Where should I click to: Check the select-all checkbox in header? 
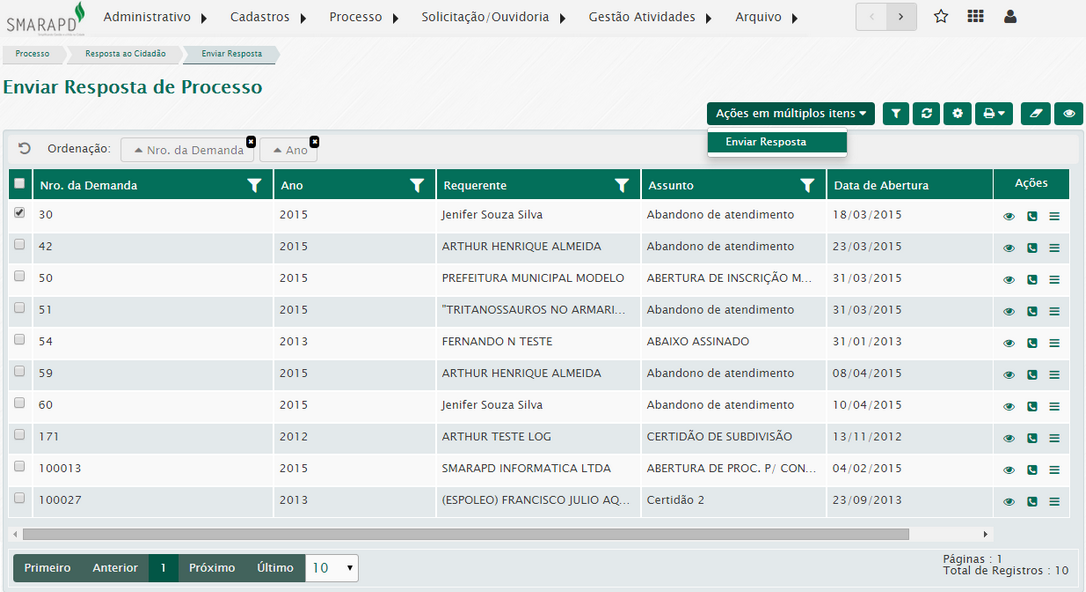(x=19, y=184)
